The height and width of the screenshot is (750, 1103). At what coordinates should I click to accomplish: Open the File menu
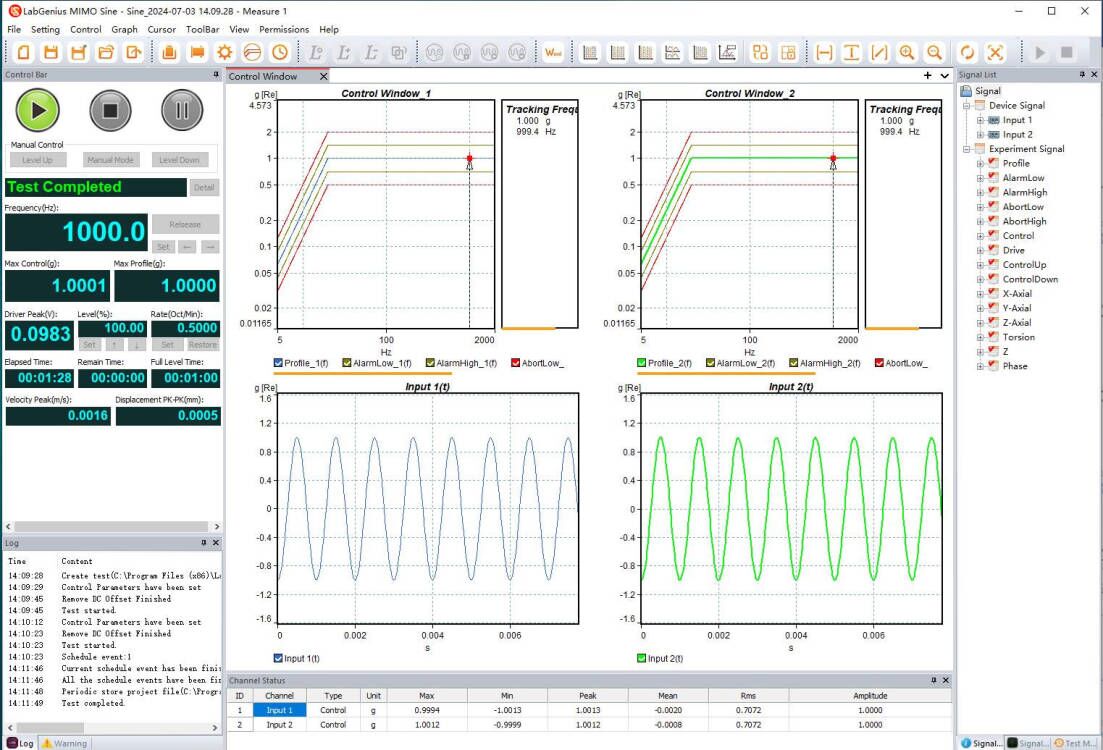point(14,30)
